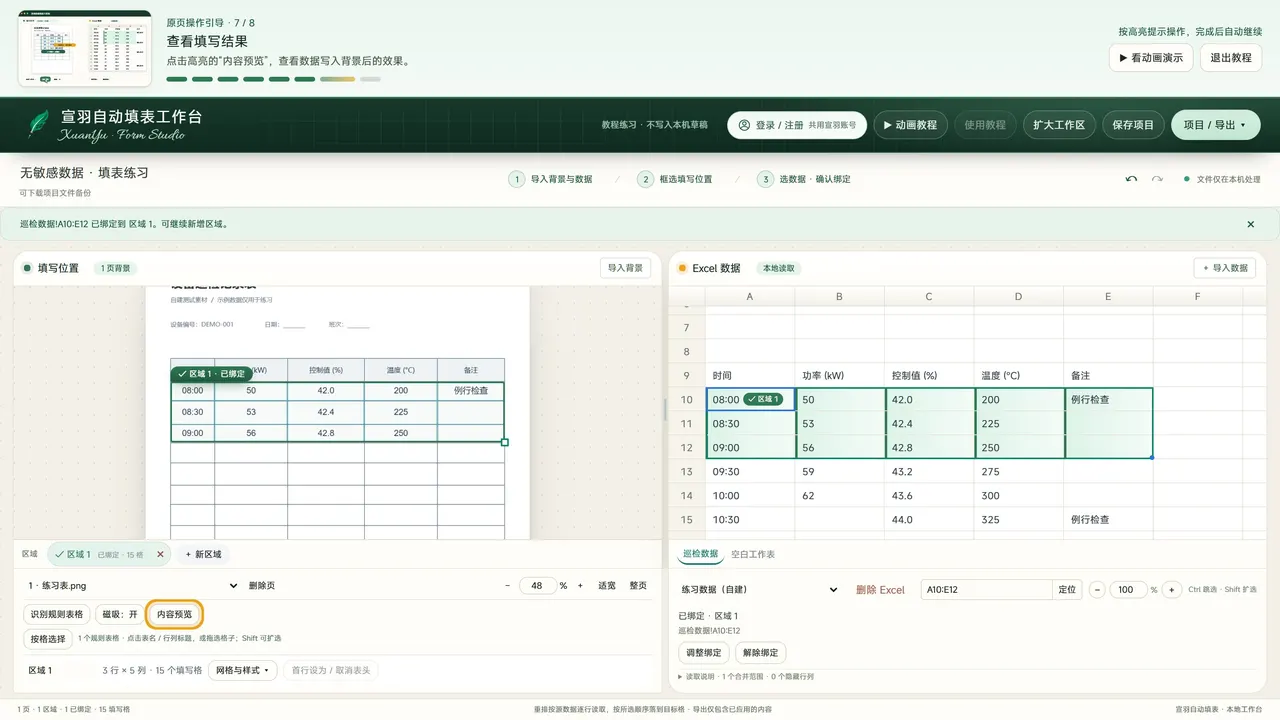
Task: Click the undo arrow icon
Action: (1131, 179)
